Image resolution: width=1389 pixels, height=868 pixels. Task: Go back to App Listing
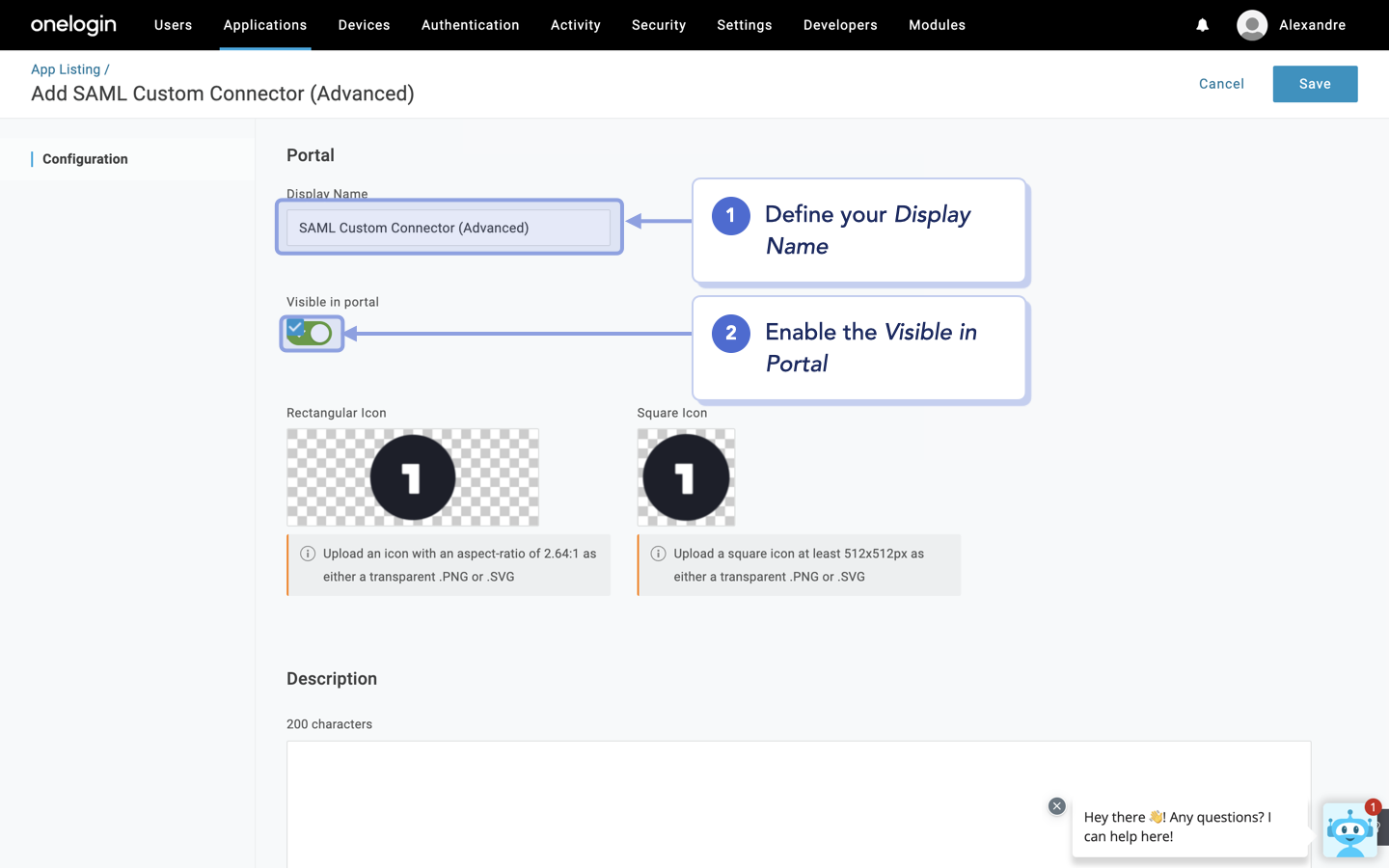(x=66, y=69)
